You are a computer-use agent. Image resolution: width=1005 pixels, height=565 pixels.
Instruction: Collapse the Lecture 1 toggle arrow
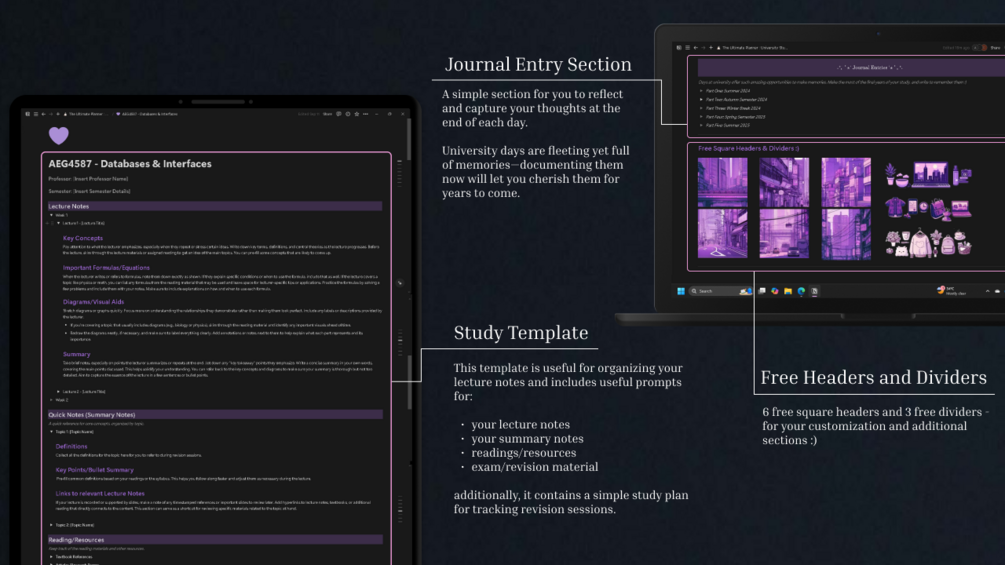(x=58, y=224)
